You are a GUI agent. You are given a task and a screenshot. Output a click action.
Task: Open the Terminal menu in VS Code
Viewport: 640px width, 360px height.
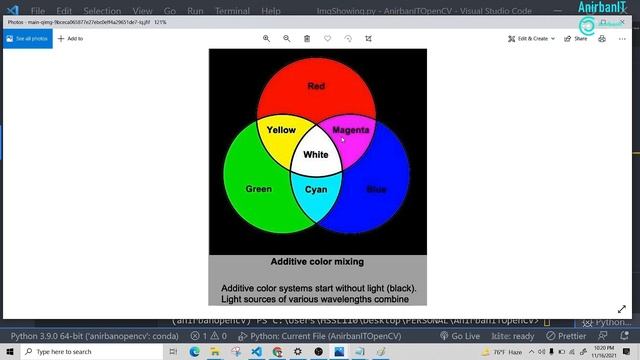[x=232, y=11]
